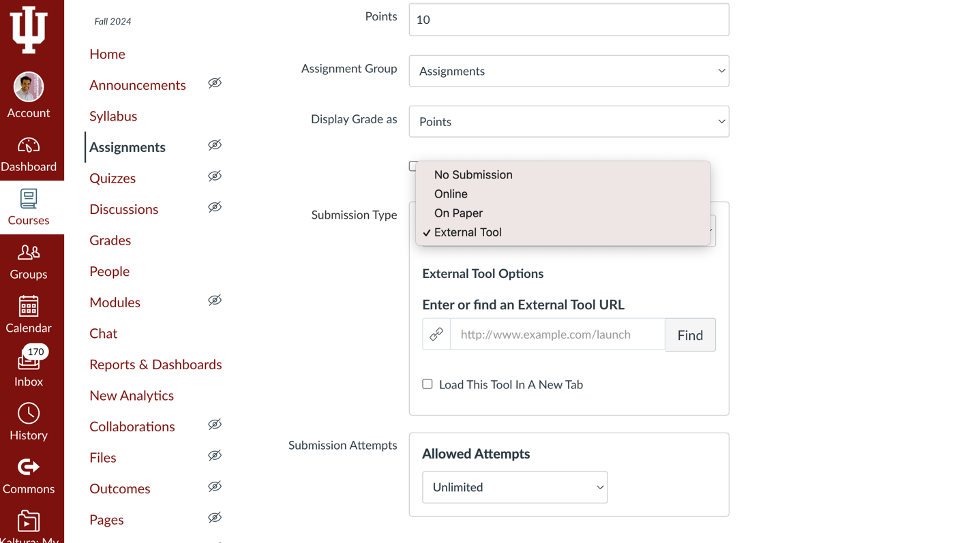Open the Syllabus link in course navigation
The image size is (977, 543).
pos(113,116)
